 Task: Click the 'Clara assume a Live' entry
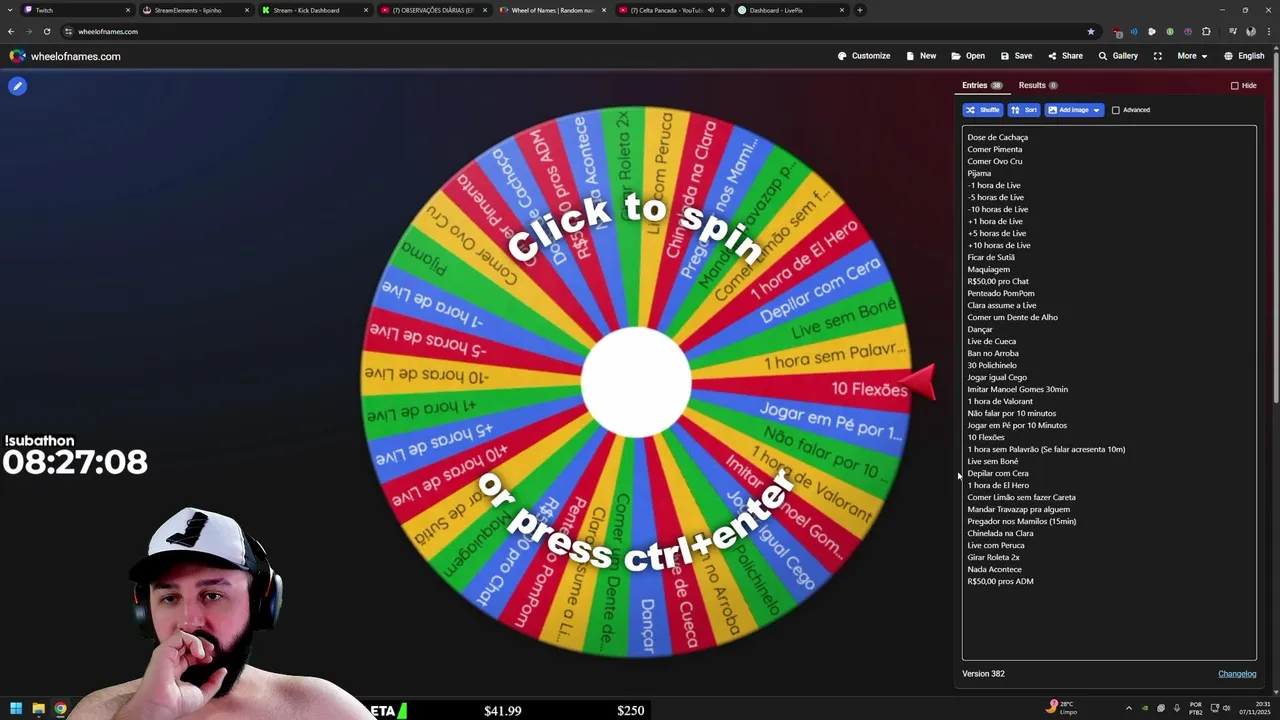click(1001, 305)
